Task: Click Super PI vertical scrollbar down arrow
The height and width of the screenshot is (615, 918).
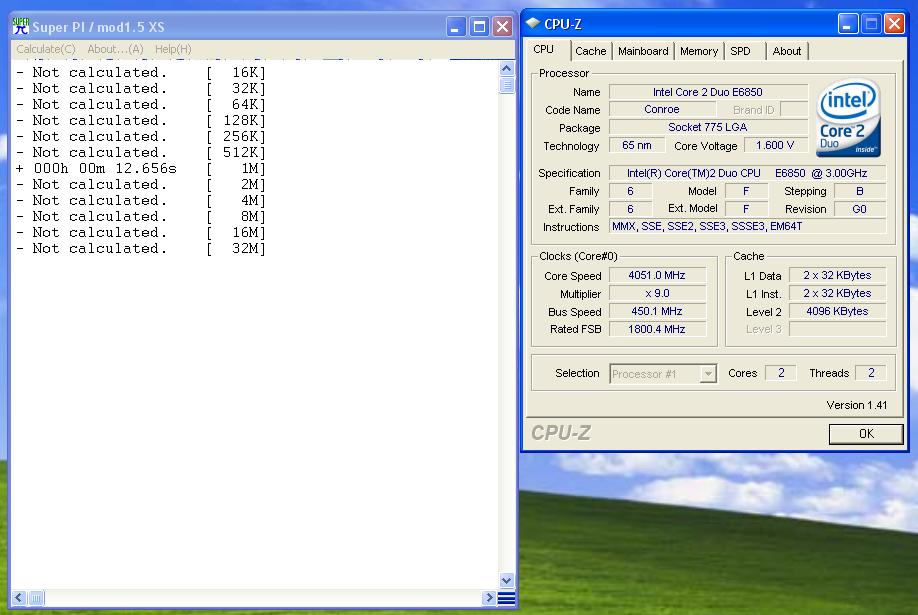Action: pos(506,580)
